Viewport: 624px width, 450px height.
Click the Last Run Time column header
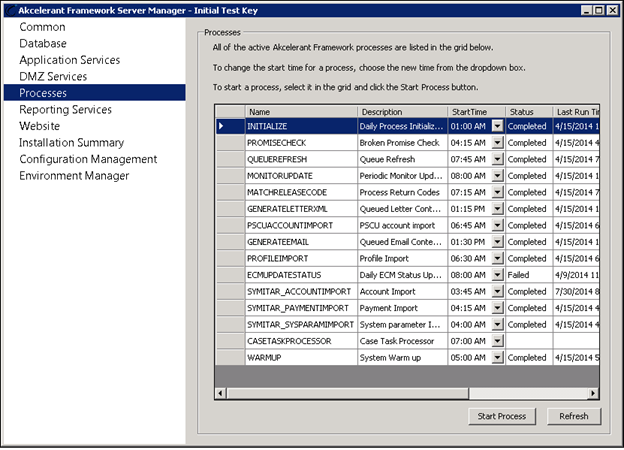tap(576, 112)
